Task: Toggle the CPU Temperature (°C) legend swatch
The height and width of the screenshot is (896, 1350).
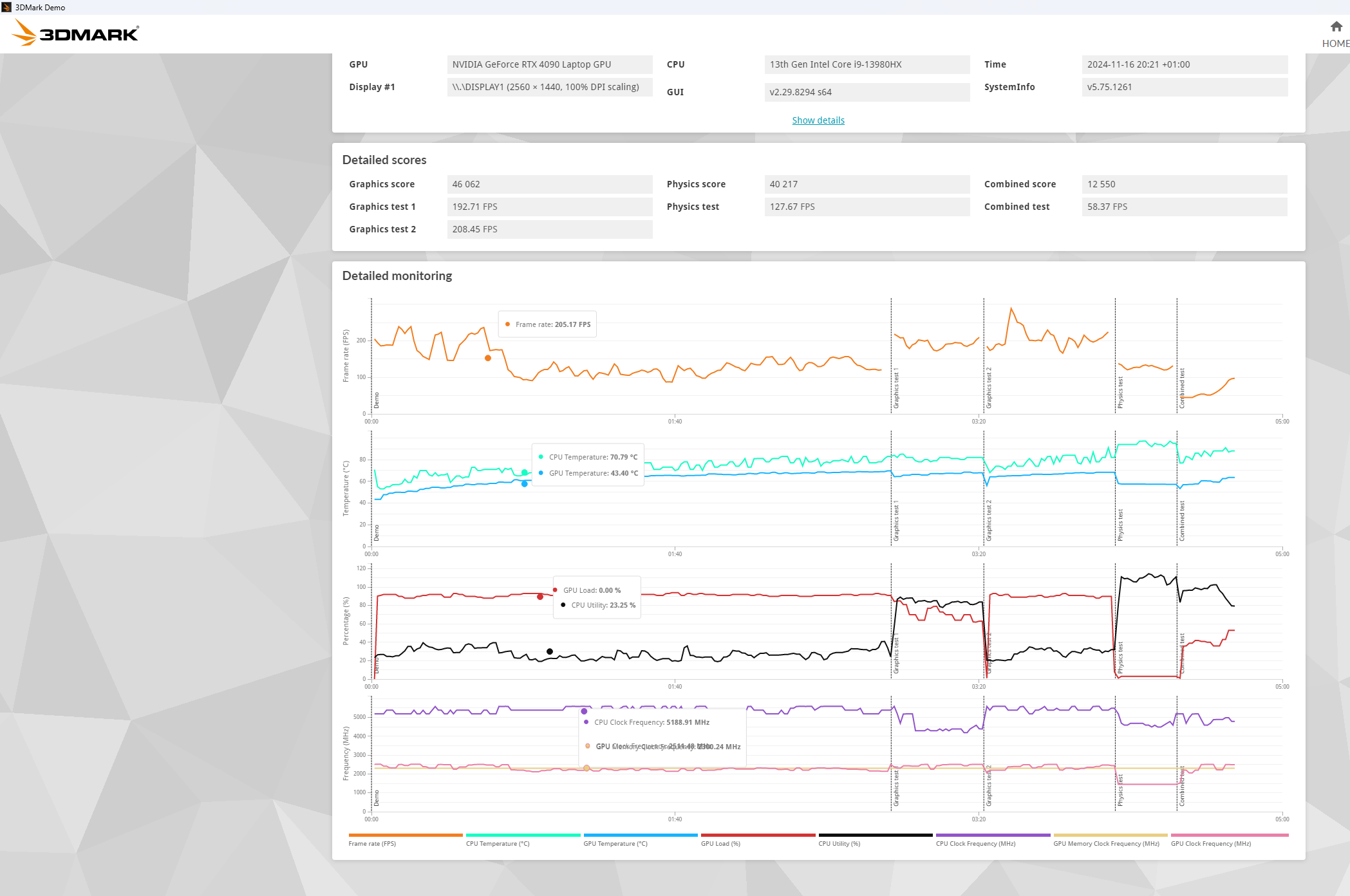Action: tap(523, 835)
